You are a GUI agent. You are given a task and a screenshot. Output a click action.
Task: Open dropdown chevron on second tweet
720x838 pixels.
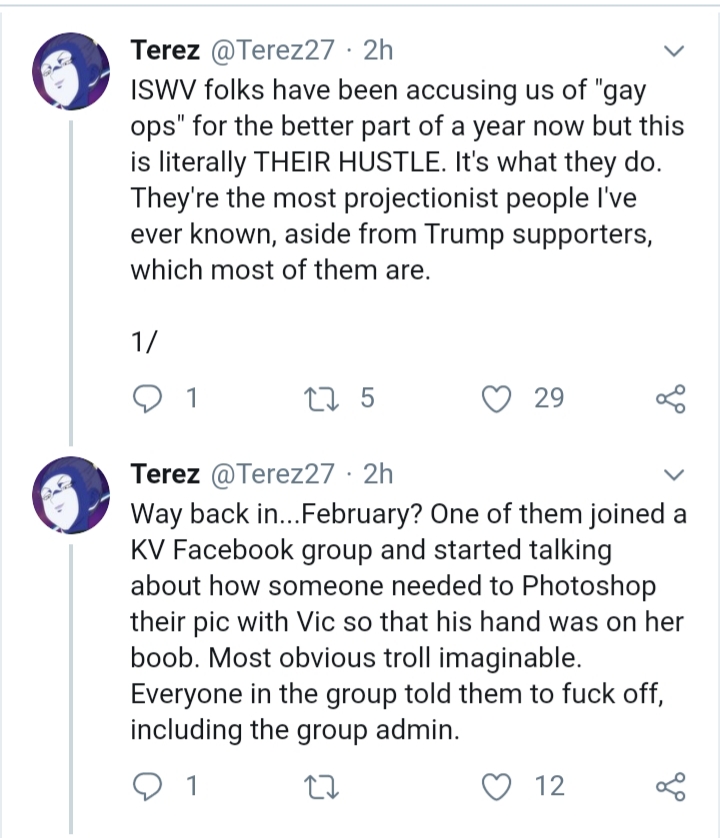[x=673, y=475]
